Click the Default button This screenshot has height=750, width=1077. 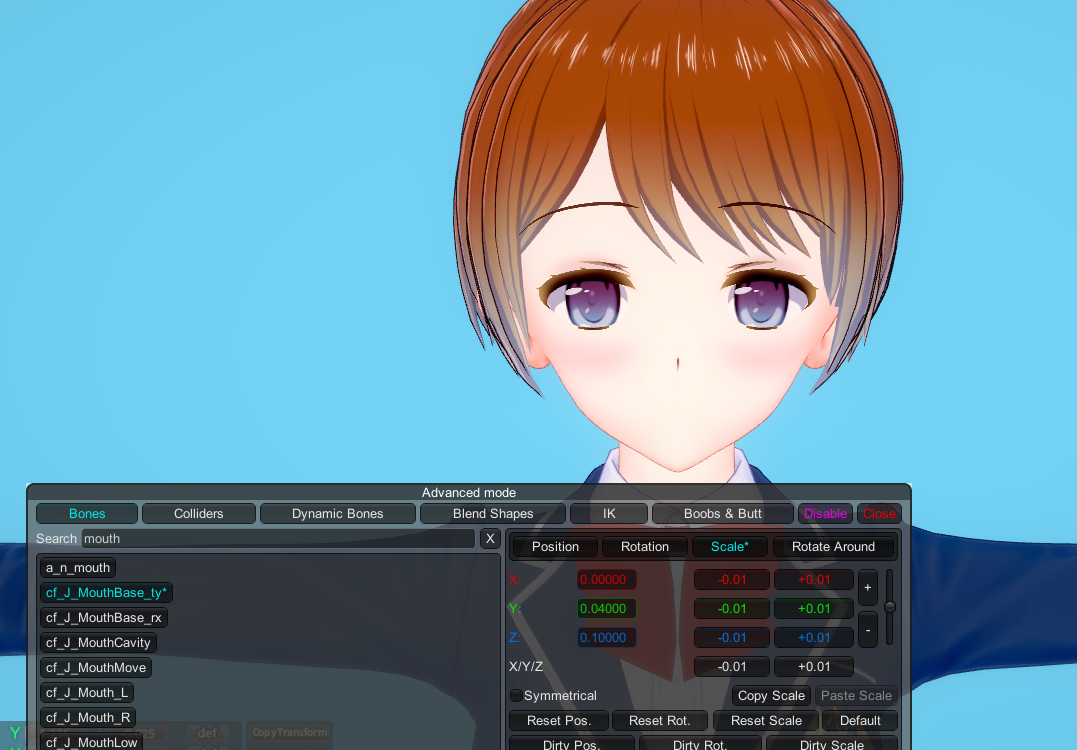tap(860, 720)
